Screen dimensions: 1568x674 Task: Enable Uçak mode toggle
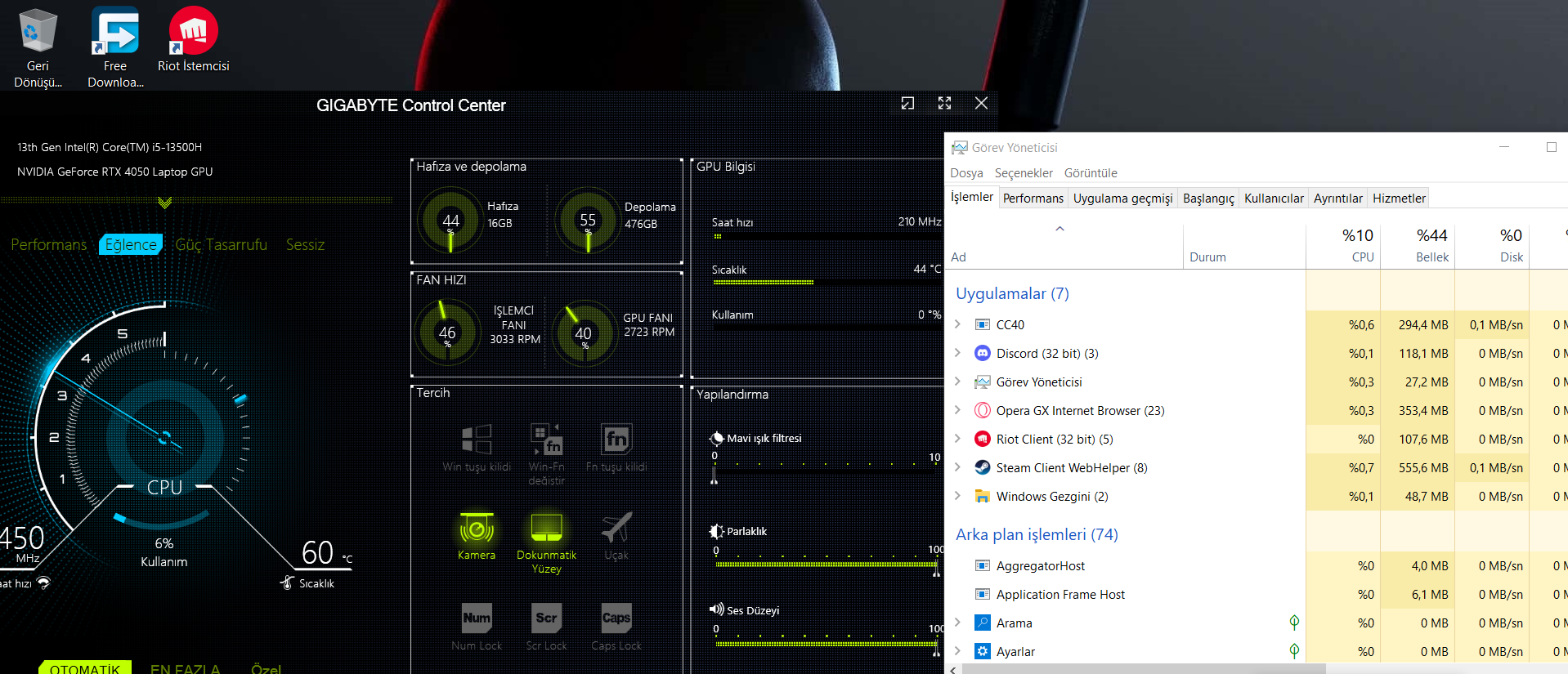pos(616,536)
